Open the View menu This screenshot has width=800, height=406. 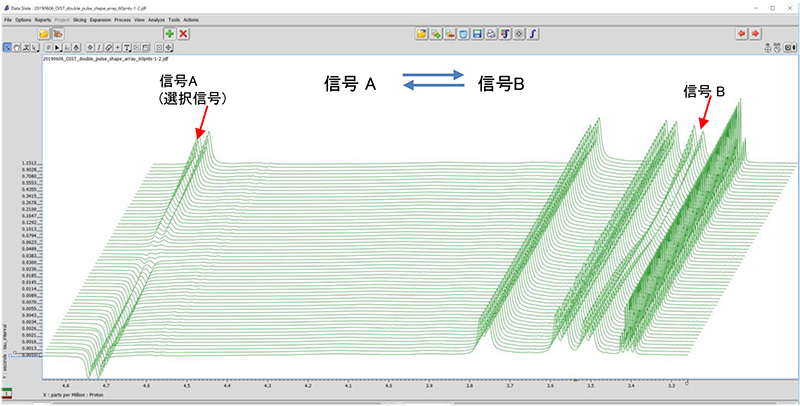pyautogui.click(x=139, y=20)
